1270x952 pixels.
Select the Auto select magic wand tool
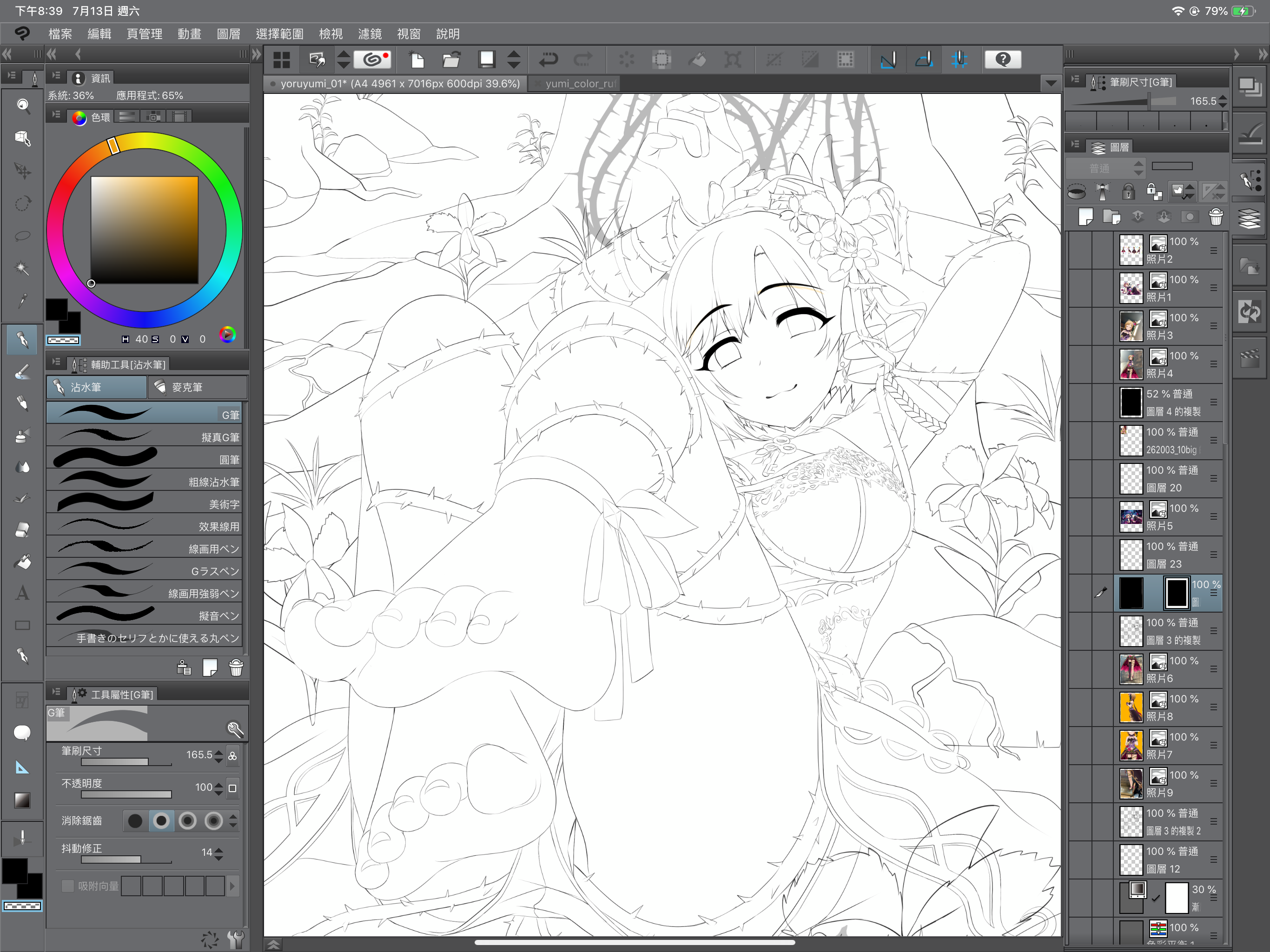coord(22,268)
